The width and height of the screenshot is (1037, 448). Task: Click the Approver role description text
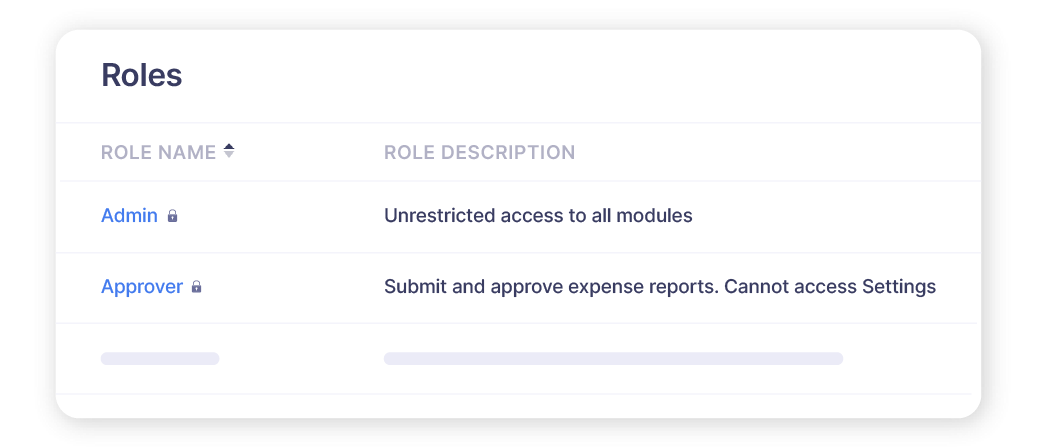point(659,287)
